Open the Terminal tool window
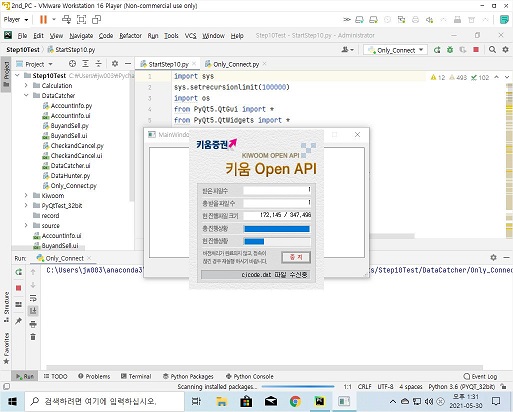Viewport: 513px width, 412px height. point(136,376)
